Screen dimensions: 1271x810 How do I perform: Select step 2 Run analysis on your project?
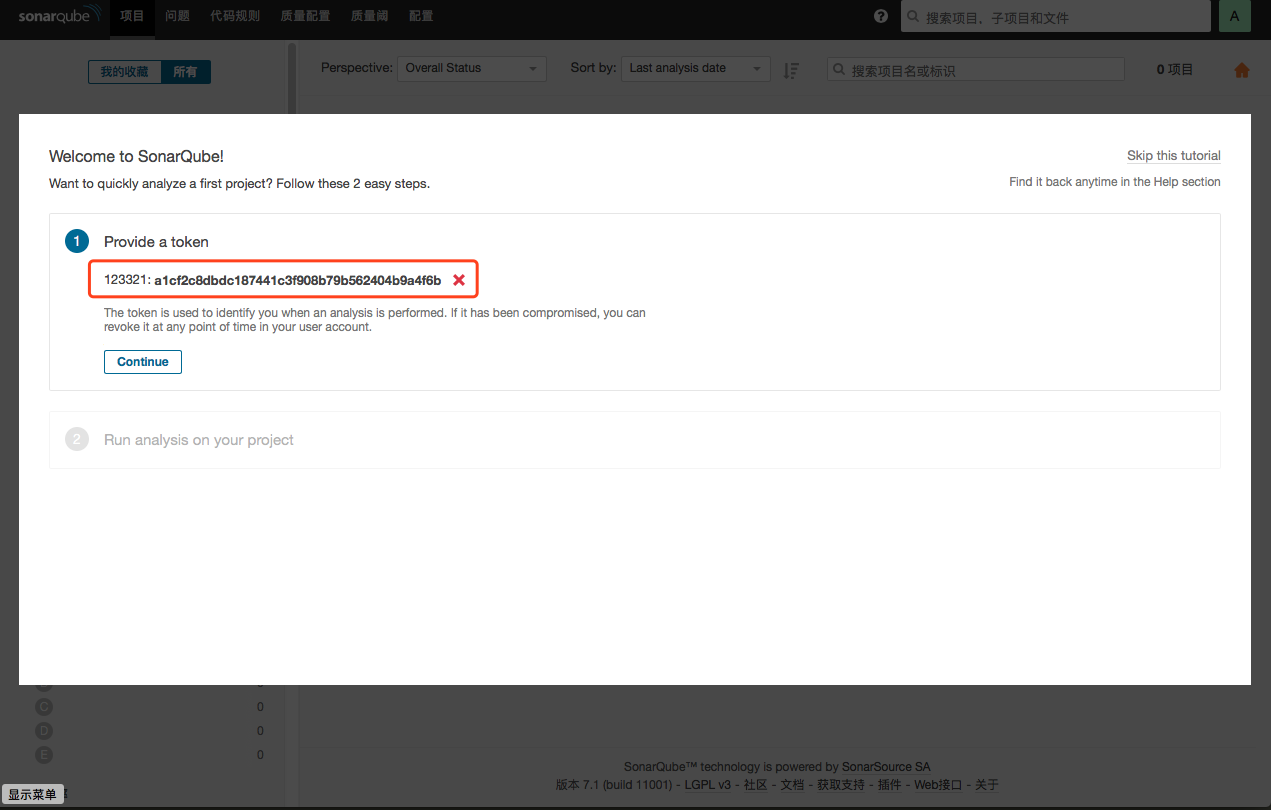point(635,440)
